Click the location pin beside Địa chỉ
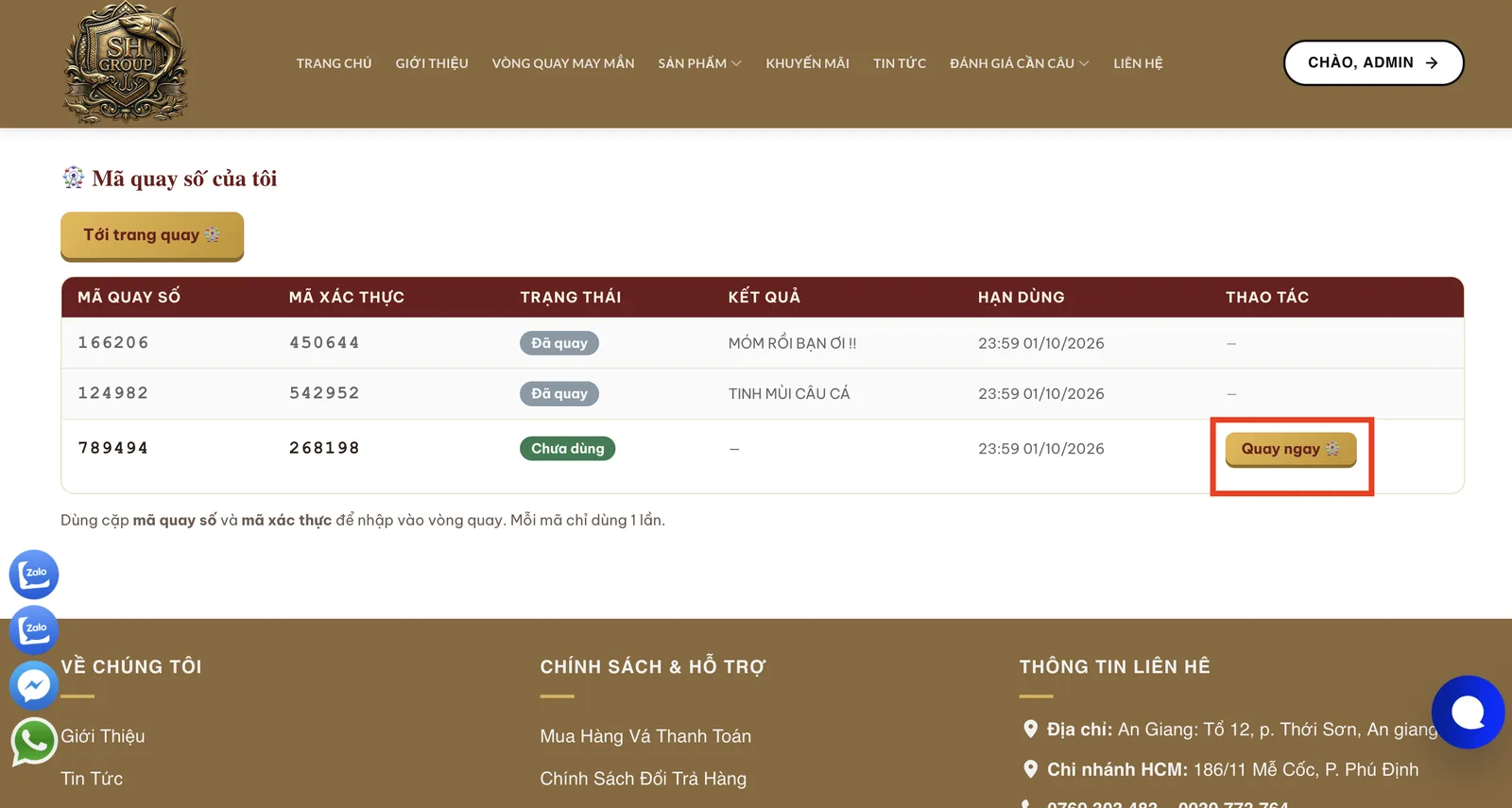Screen dimensions: 1512x808 click(x=1031, y=729)
